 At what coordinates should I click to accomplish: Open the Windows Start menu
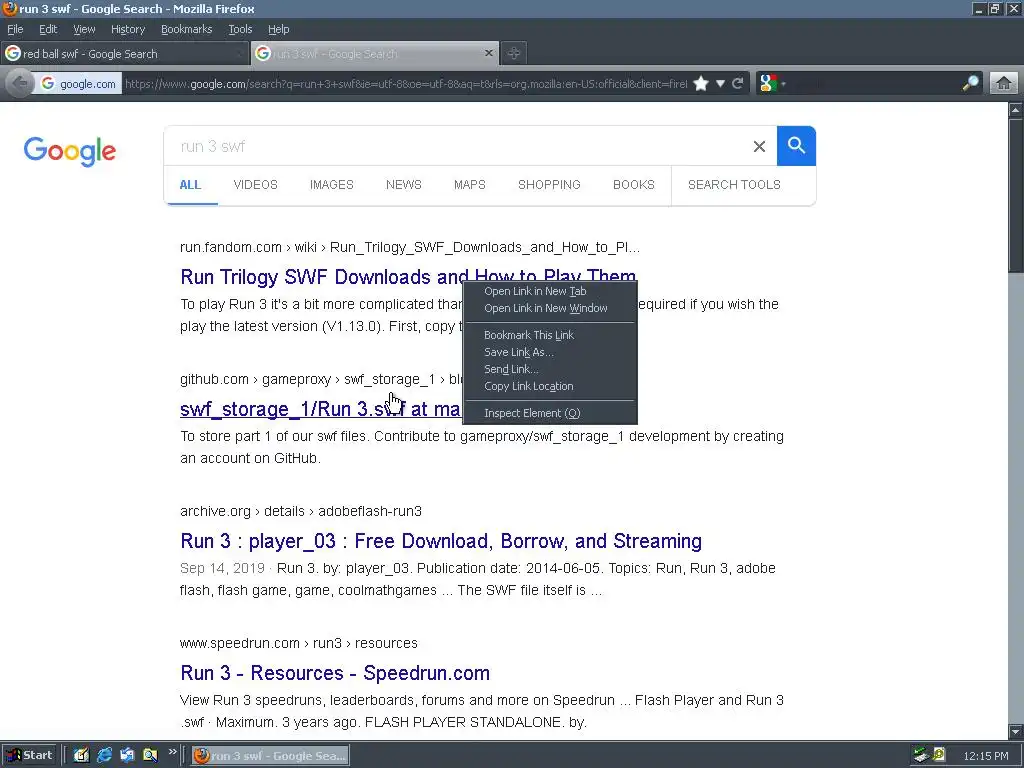point(29,756)
